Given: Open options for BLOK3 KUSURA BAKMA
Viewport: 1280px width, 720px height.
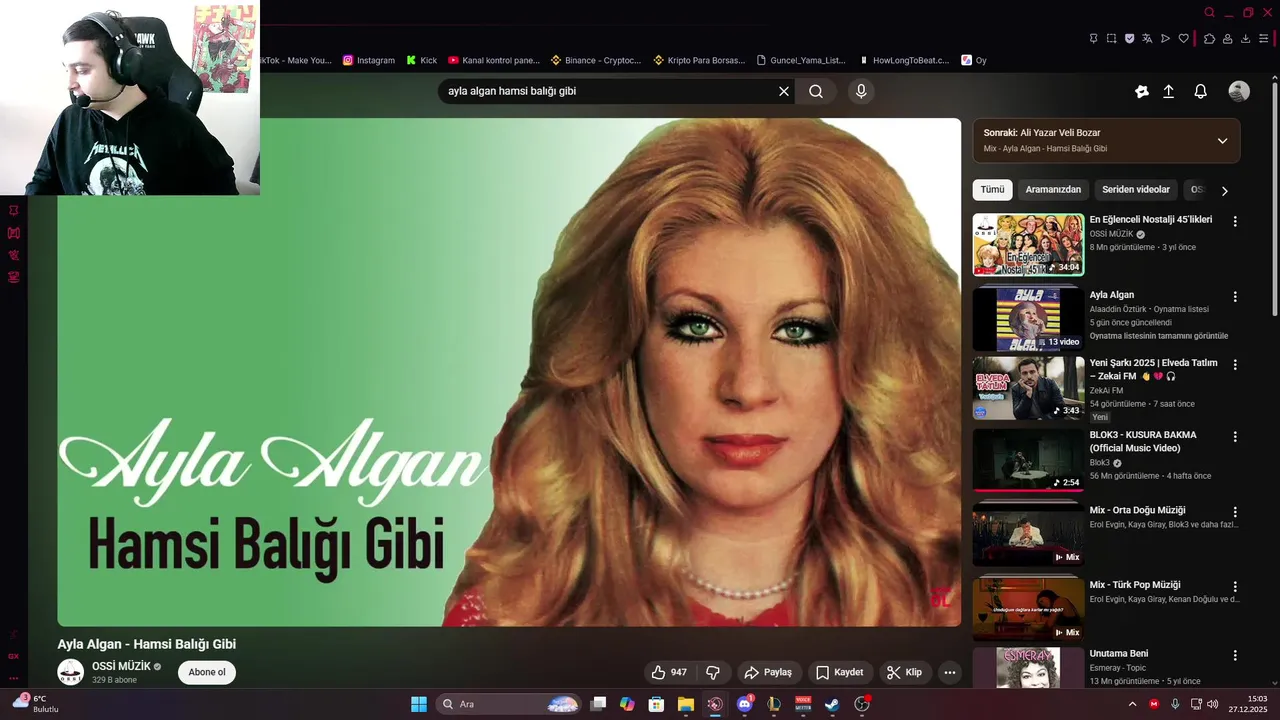Looking at the screenshot, I should click(x=1235, y=437).
